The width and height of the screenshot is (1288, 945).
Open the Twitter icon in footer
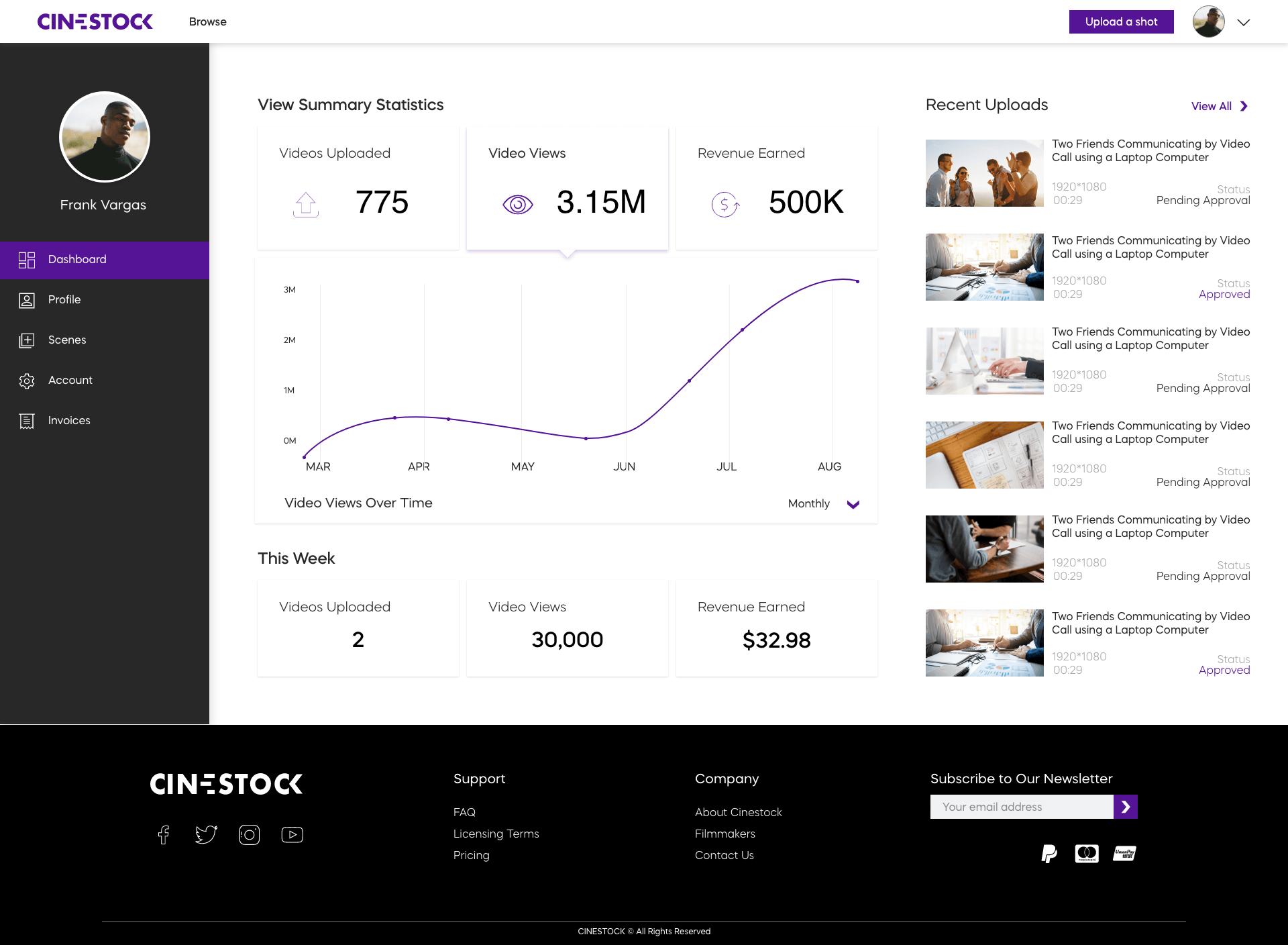[206, 834]
